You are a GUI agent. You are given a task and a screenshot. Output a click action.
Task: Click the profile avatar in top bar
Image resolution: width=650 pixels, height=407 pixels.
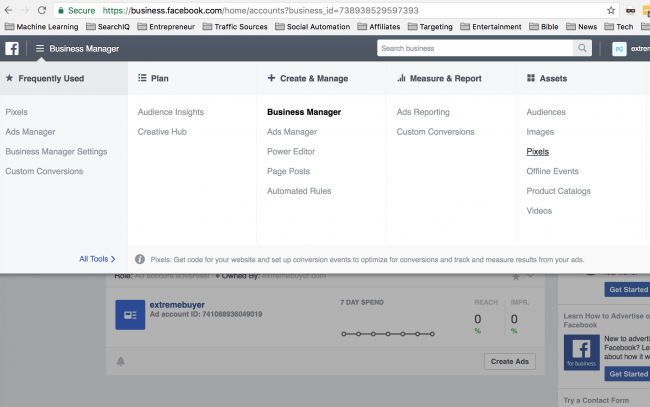[x=619, y=49]
